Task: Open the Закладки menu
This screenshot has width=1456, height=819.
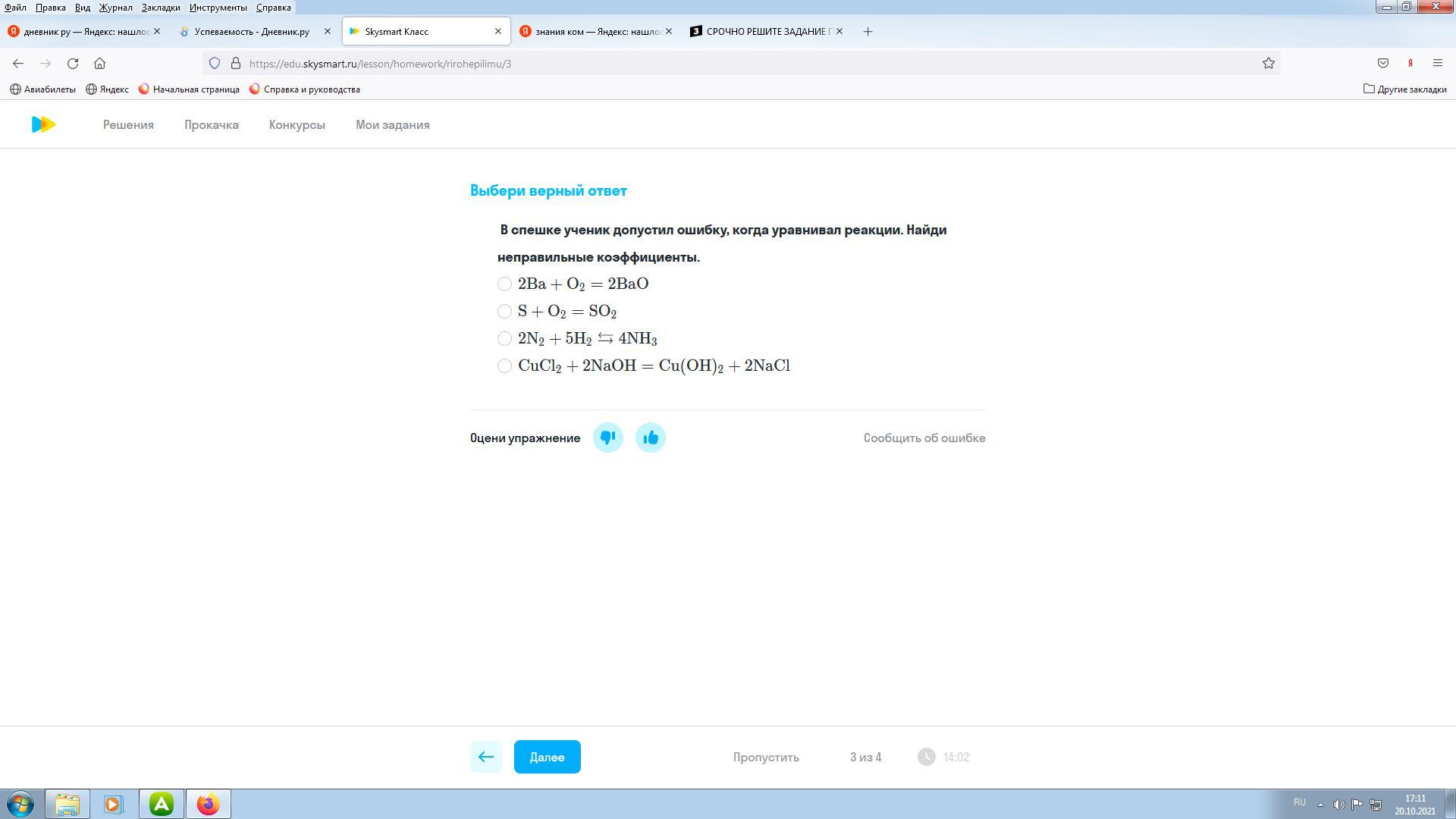Action: pos(160,7)
